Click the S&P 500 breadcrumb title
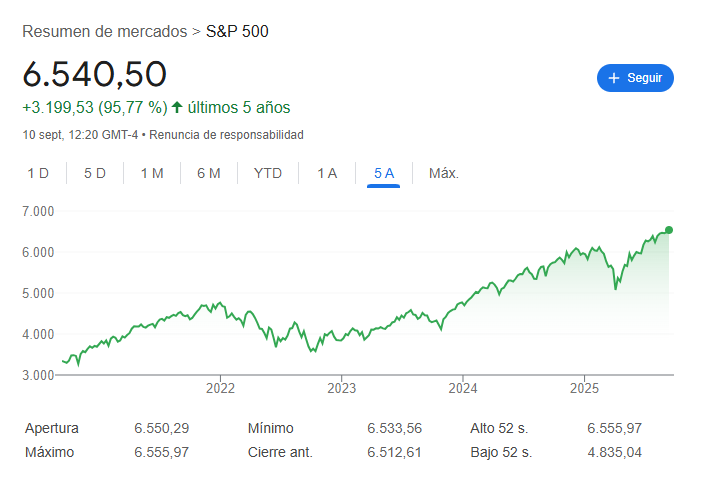This screenshot has height=483, width=704. (237, 31)
